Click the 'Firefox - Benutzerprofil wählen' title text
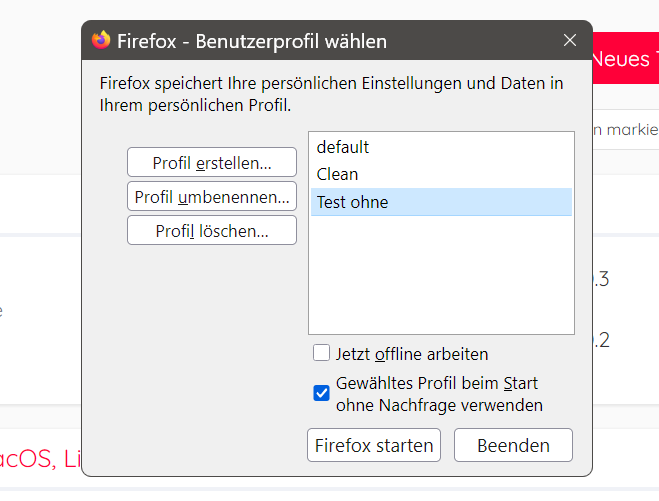This screenshot has height=501, width=659. click(x=252, y=41)
